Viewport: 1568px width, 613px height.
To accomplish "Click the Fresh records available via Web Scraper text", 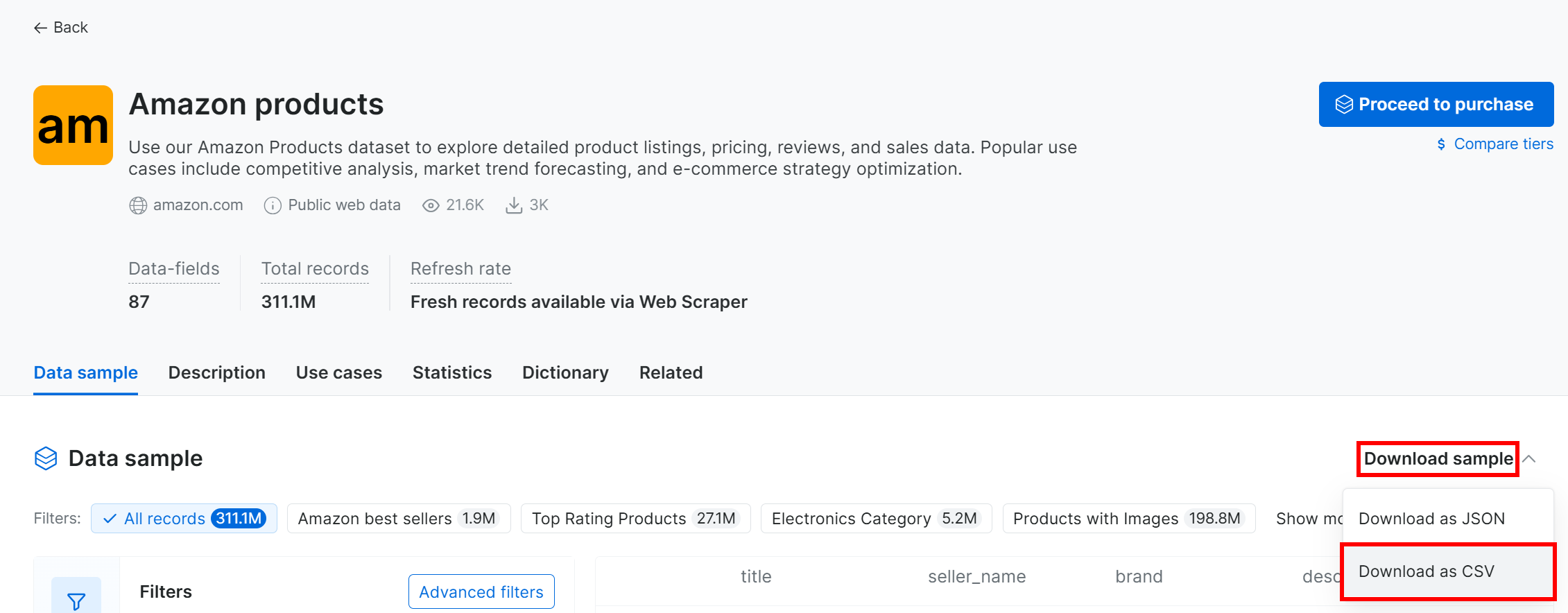I will [x=578, y=302].
